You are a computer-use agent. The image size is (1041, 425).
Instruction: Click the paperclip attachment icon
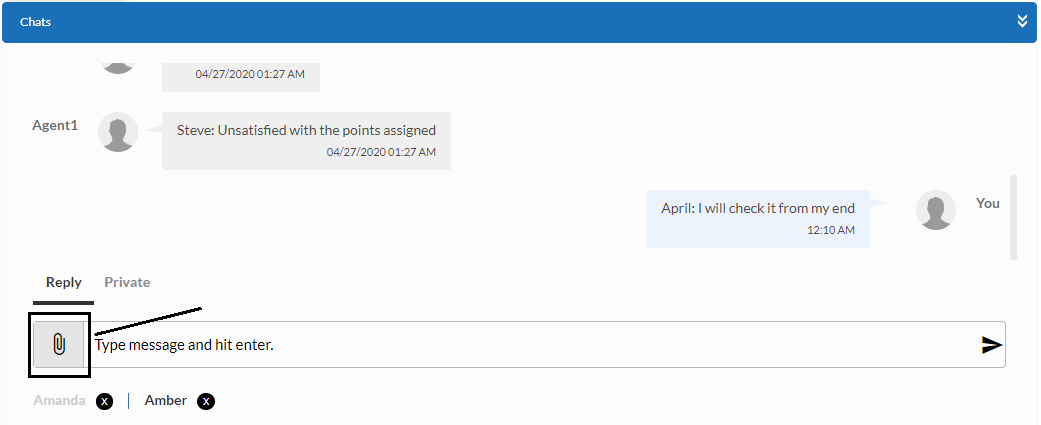tap(59, 345)
